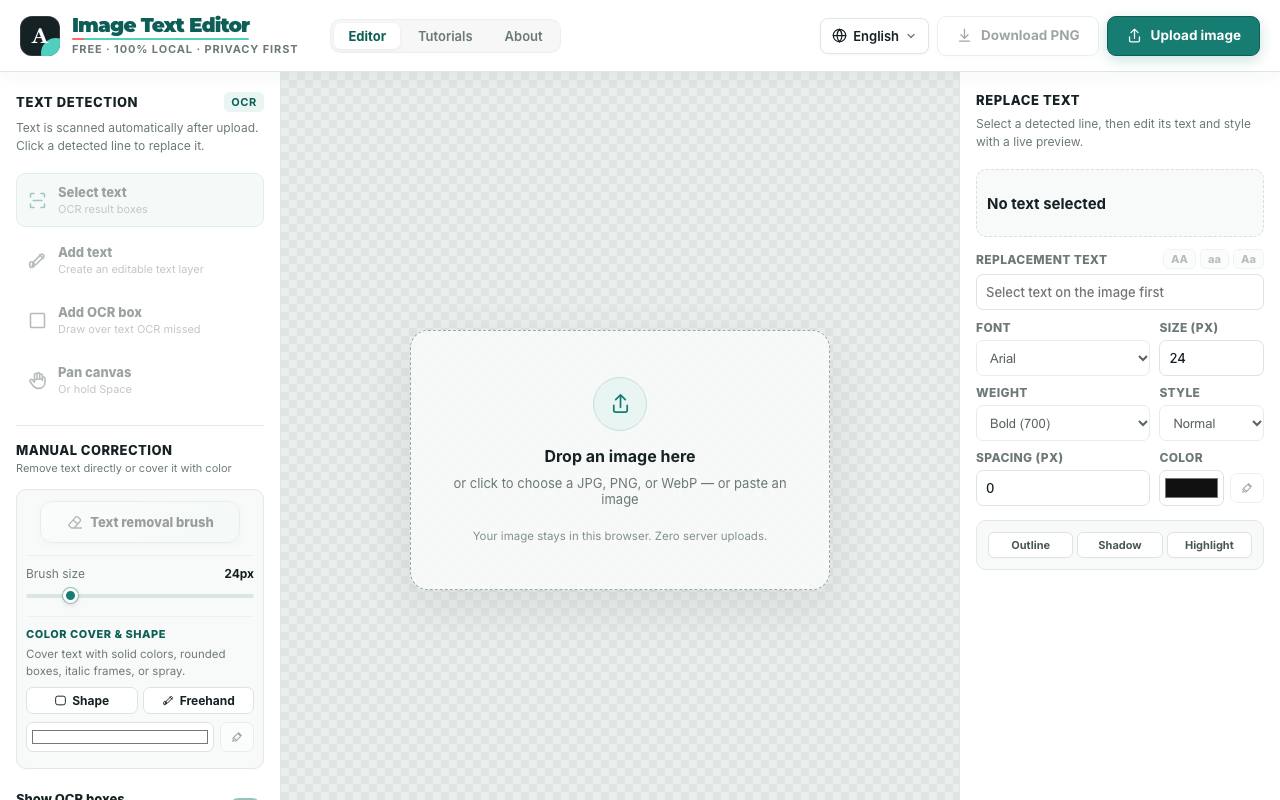Click the eyedropper beside cover color bar

pyautogui.click(x=237, y=737)
